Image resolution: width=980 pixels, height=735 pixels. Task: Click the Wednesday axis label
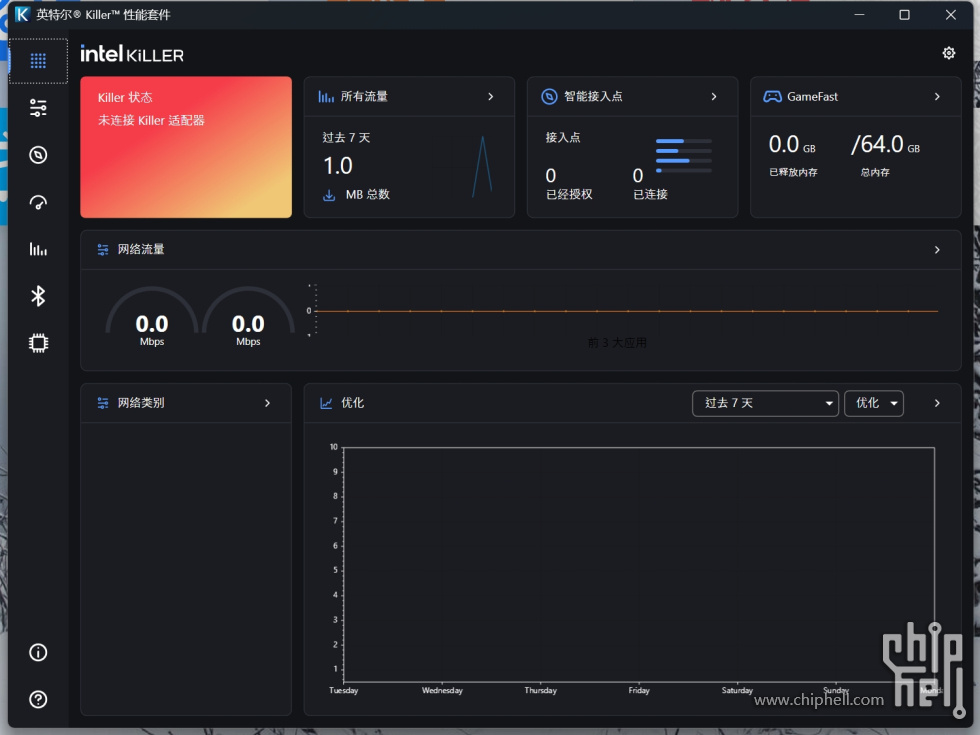point(442,691)
